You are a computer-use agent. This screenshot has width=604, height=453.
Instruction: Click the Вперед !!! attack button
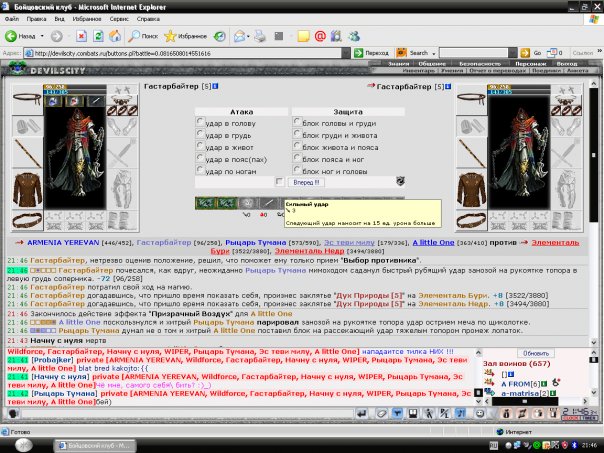(x=306, y=182)
